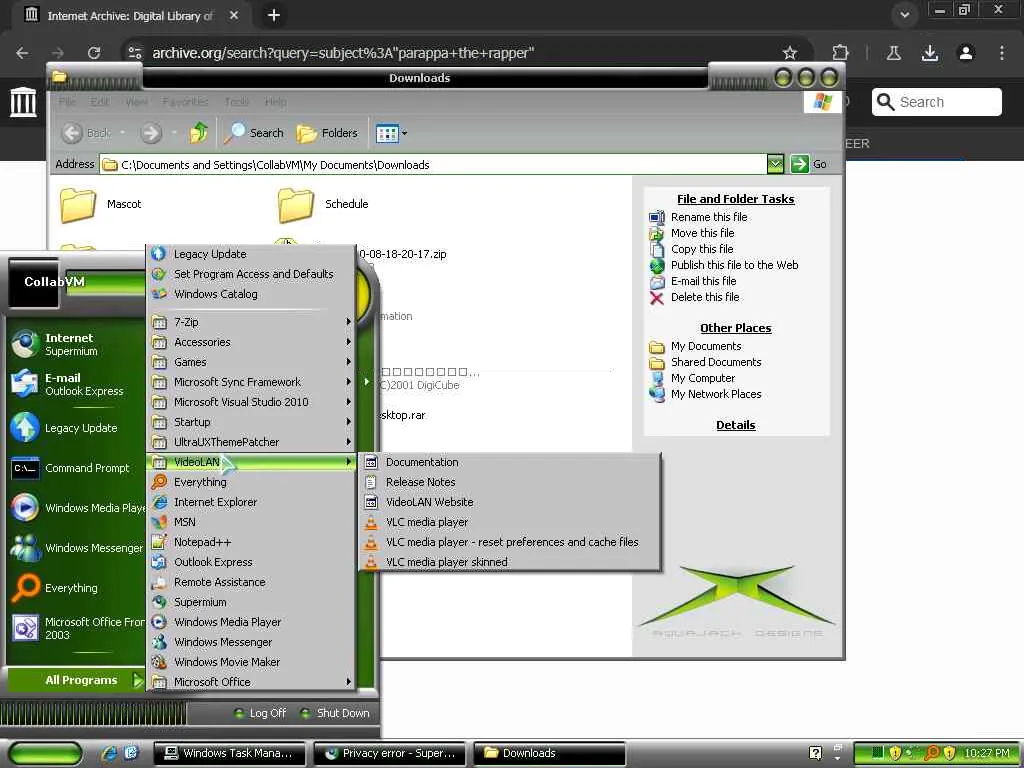Click Internet Archive Search field
This screenshot has height=768, width=1024.
936,102
